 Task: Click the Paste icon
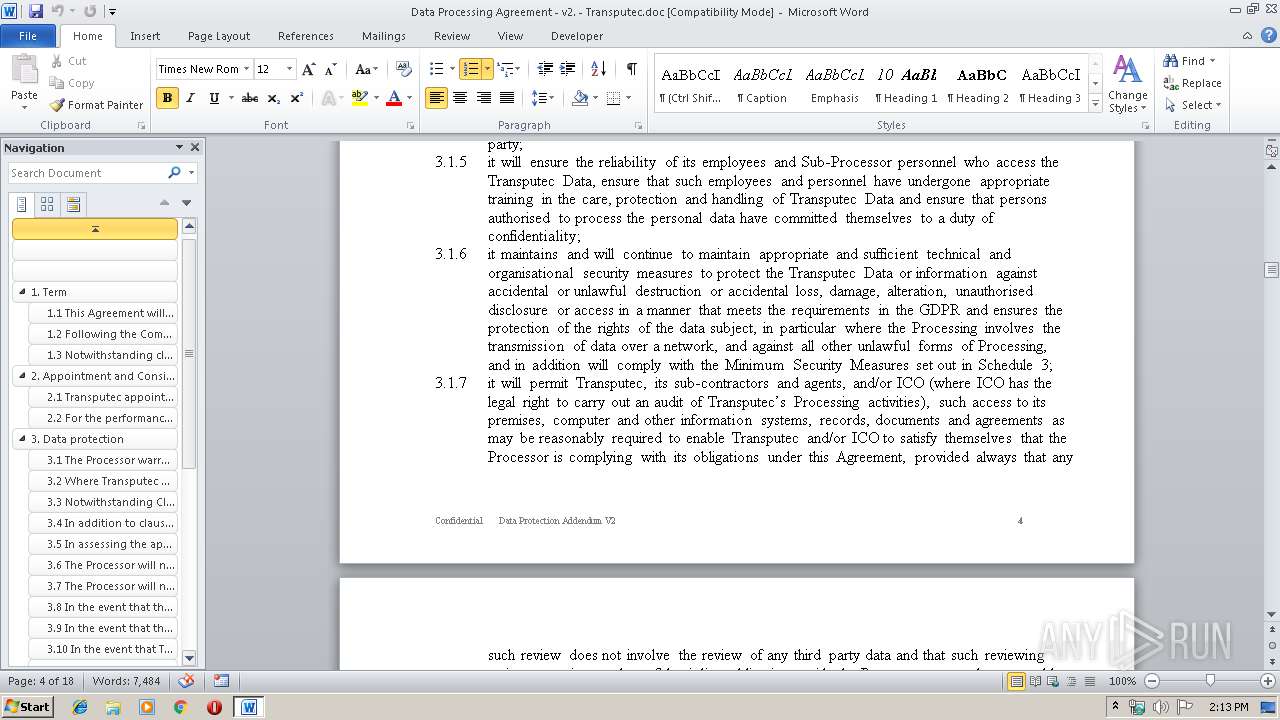pos(24,70)
